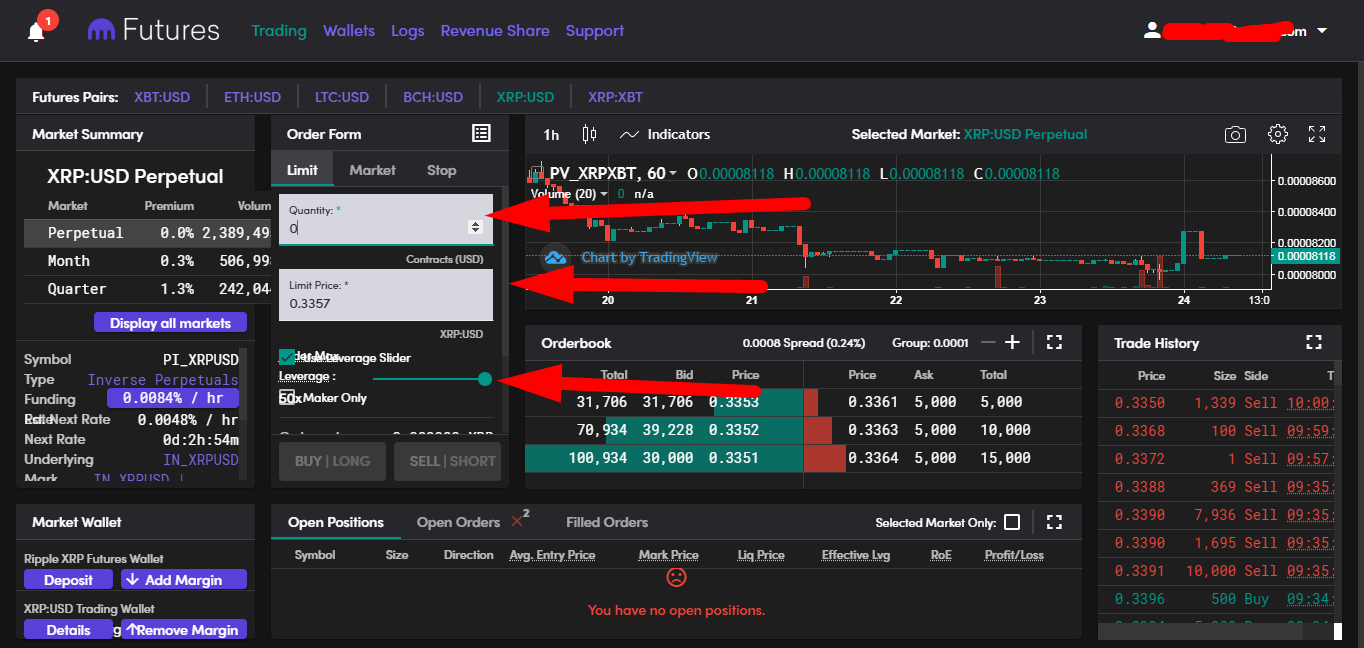Click the BUY | LONG button

pos(333,461)
